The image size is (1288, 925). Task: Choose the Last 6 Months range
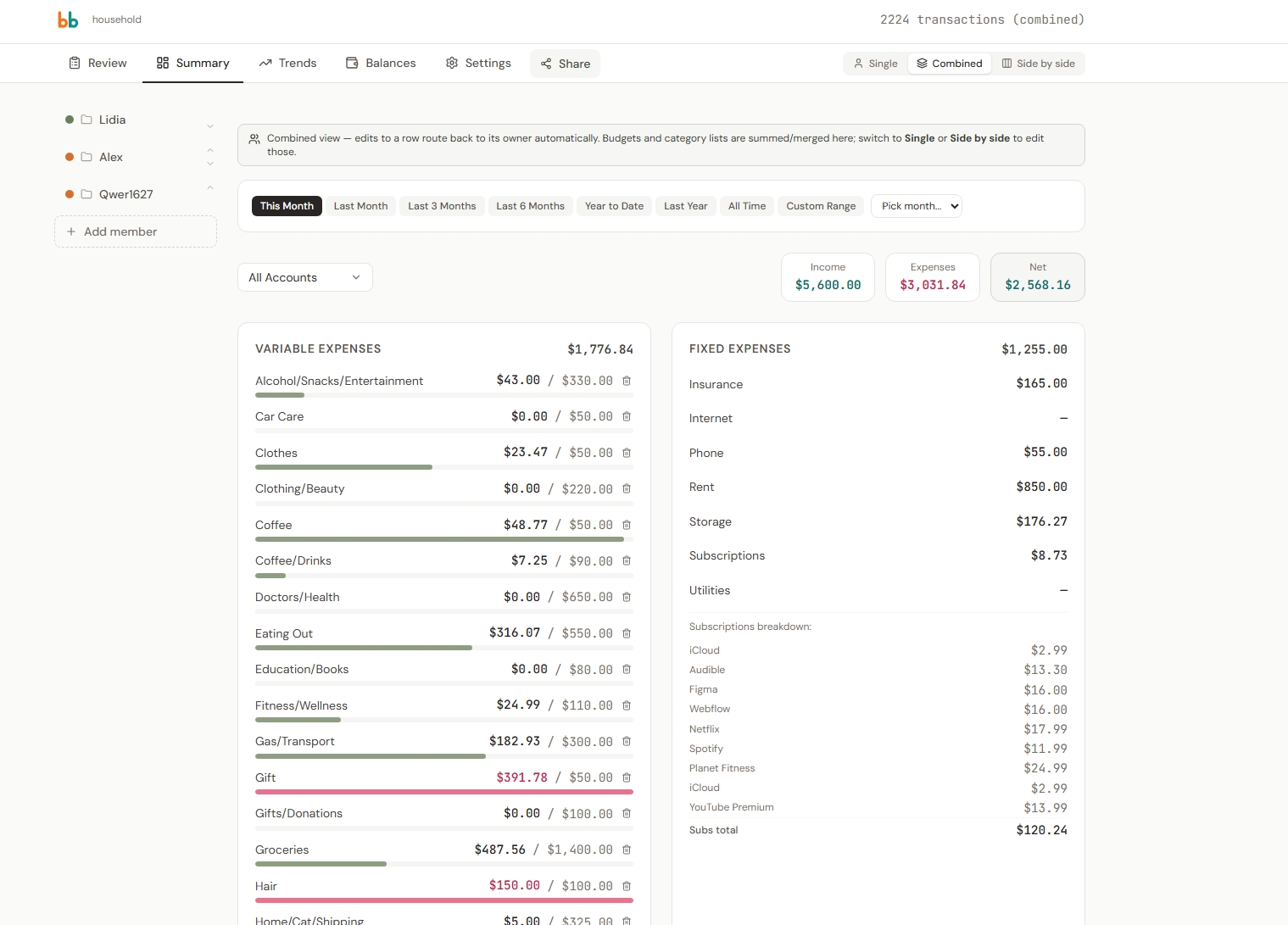(x=530, y=206)
